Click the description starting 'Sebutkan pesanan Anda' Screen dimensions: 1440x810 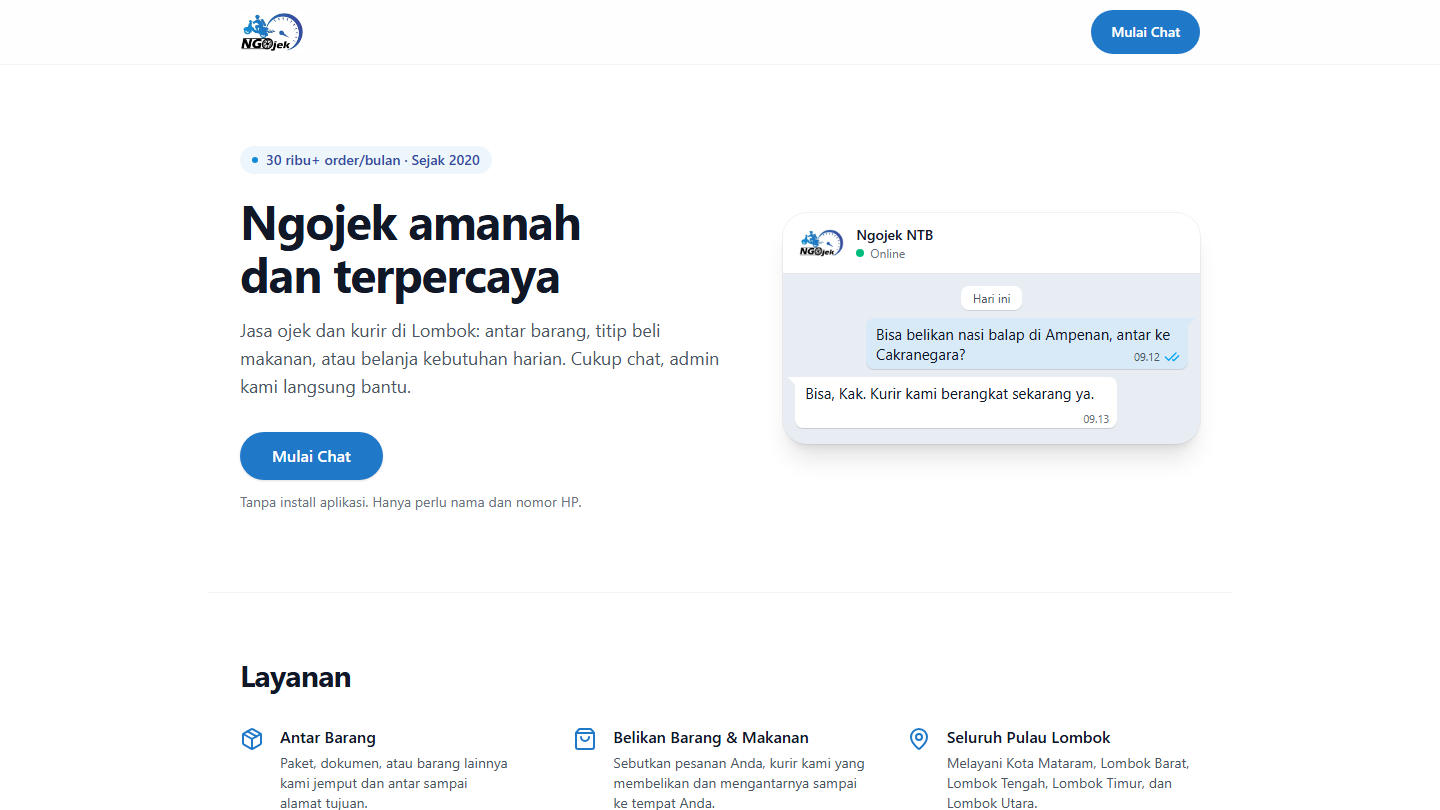tap(739, 783)
